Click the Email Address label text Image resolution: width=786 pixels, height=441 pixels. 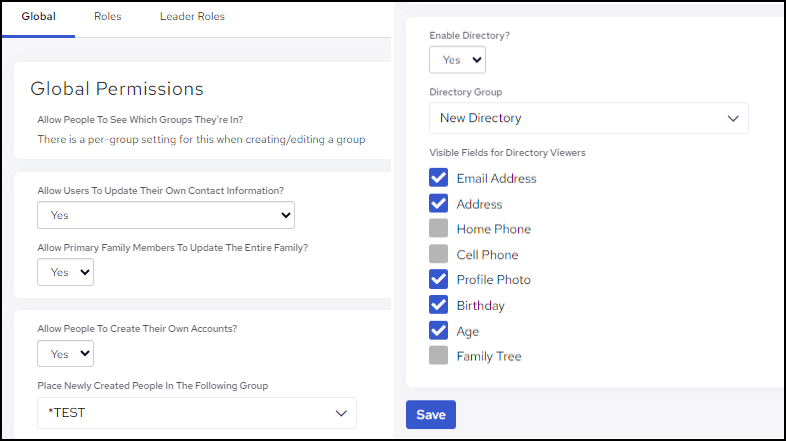click(x=496, y=178)
